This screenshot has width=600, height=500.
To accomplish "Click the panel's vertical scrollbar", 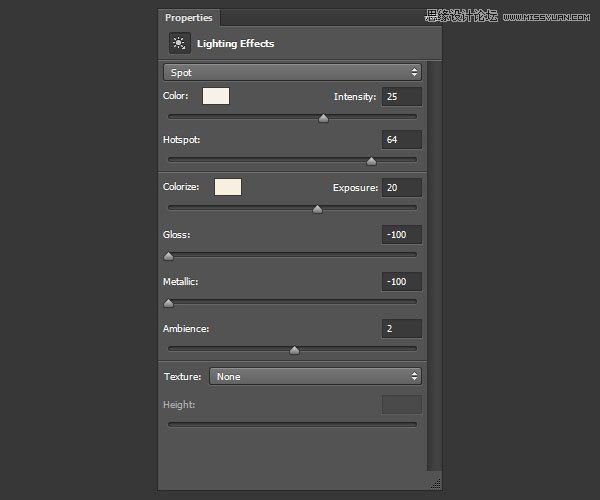I will (x=434, y=266).
